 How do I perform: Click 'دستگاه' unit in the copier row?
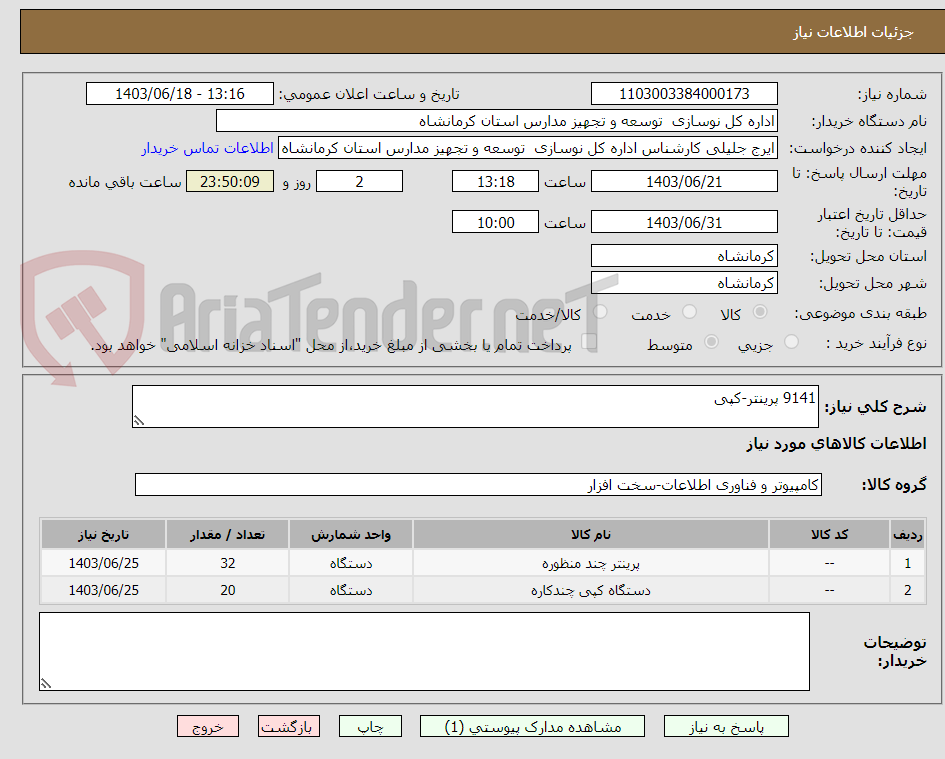(351, 591)
